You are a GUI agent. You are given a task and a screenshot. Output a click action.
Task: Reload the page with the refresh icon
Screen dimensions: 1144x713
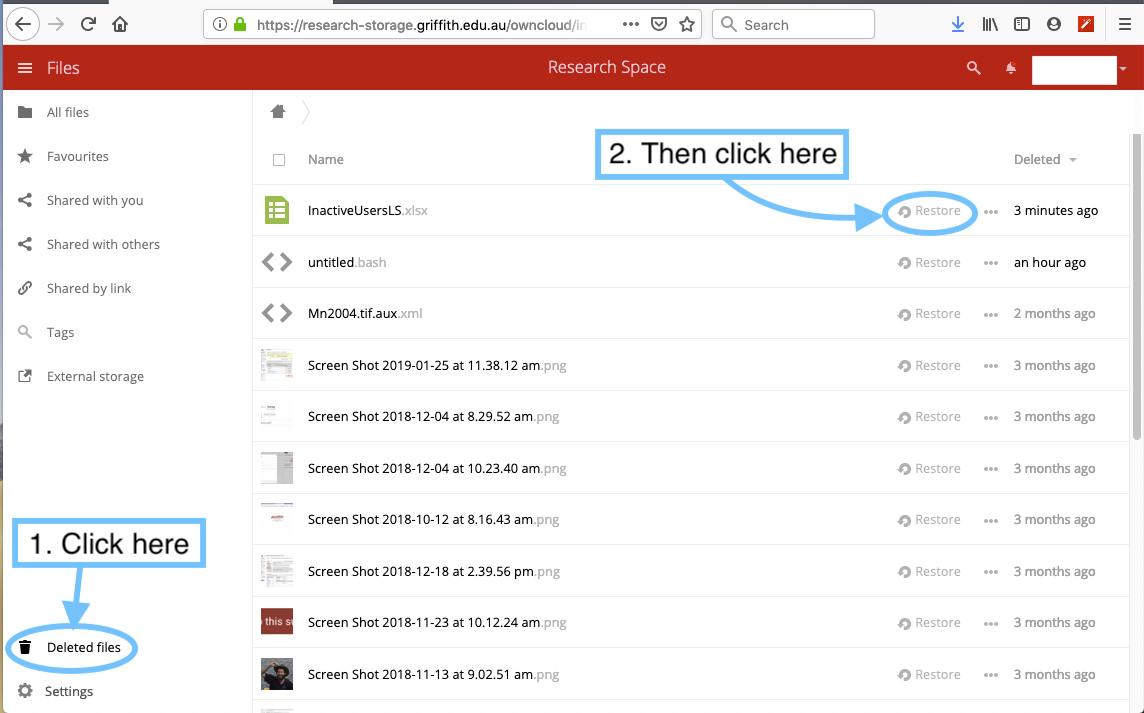pos(88,24)
